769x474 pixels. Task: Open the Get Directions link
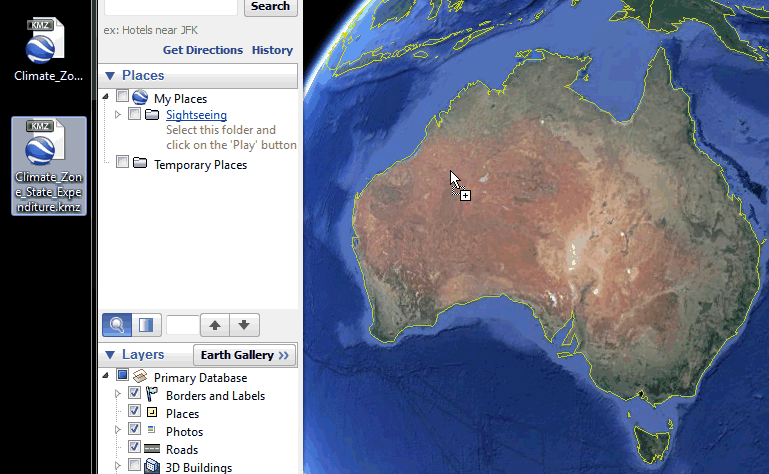[202, 50]
